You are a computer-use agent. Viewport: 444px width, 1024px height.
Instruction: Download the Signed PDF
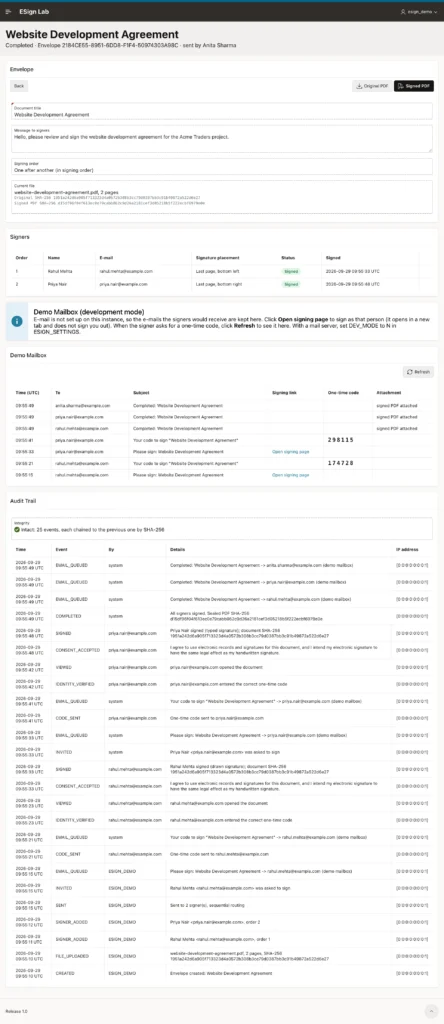coord(413,86)
